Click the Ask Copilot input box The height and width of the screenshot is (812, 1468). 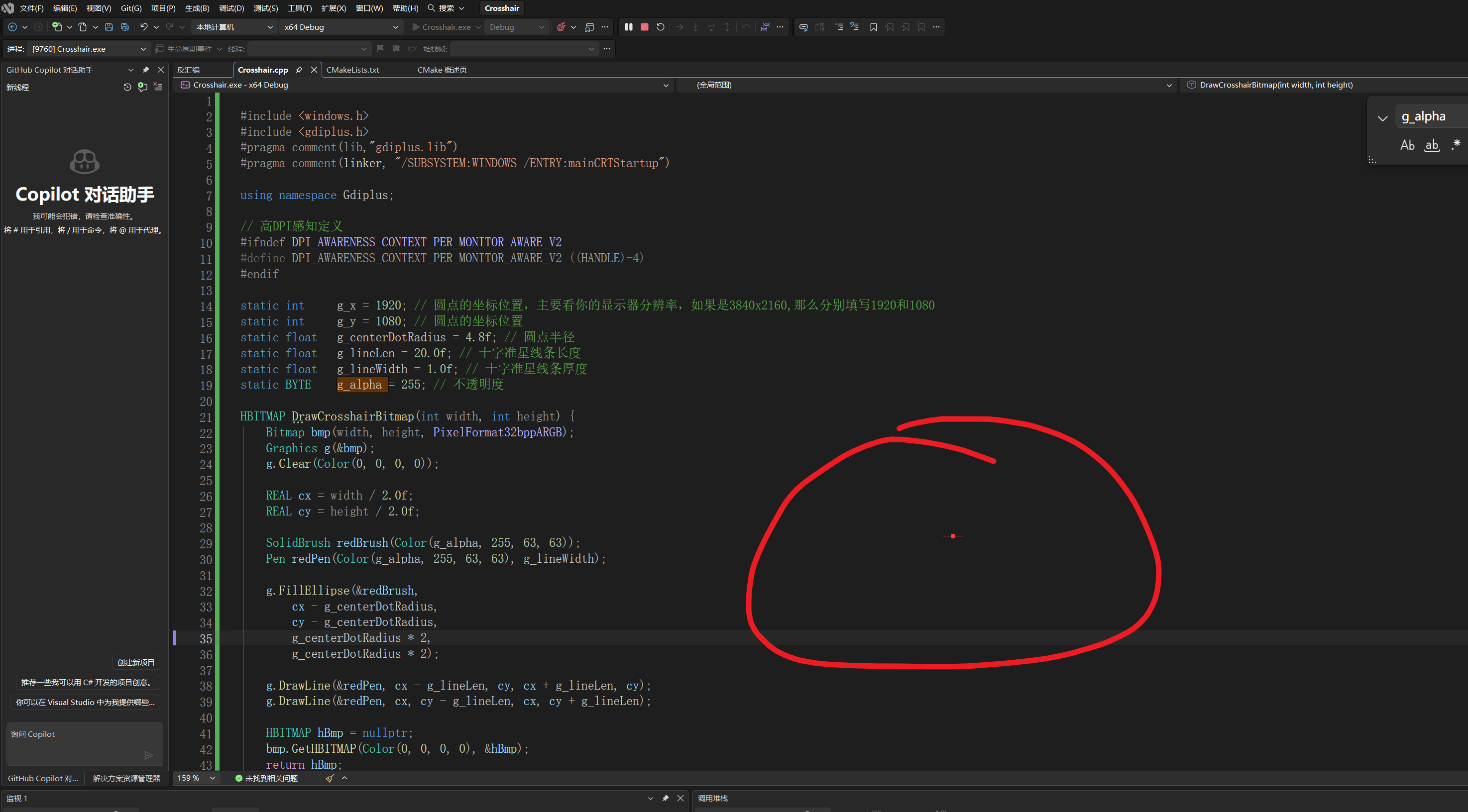[x=85, y=744]
